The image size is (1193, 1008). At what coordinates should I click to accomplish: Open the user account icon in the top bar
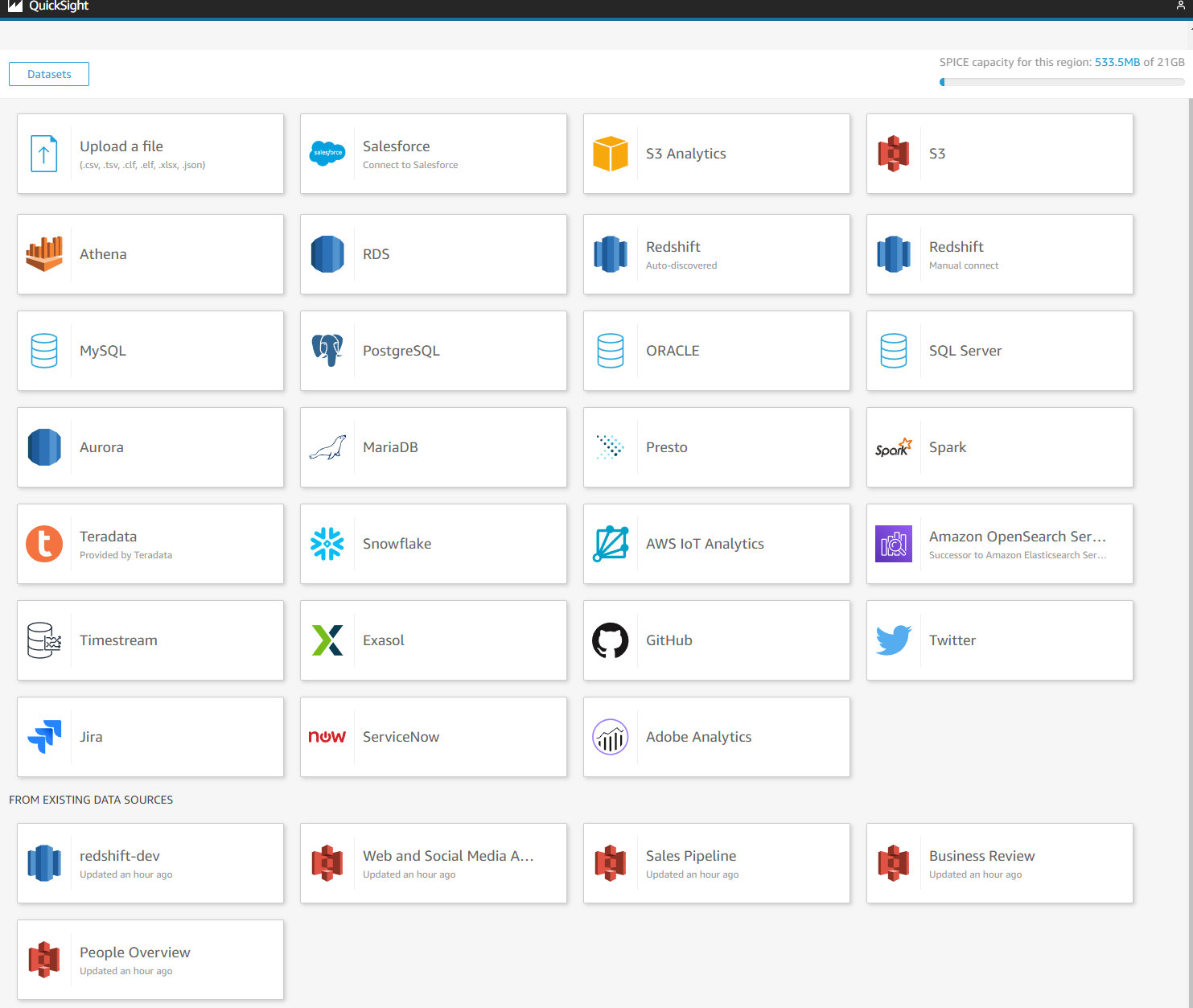coord(1181,6)
